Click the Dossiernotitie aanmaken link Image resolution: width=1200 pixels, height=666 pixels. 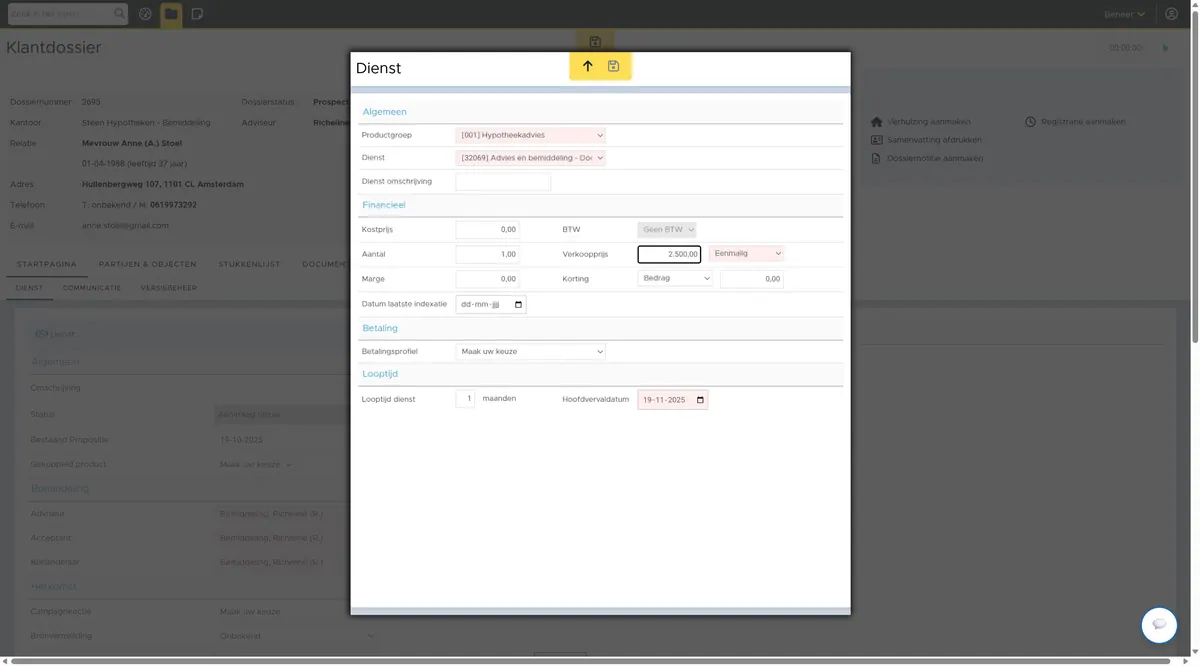click(935, 158)
